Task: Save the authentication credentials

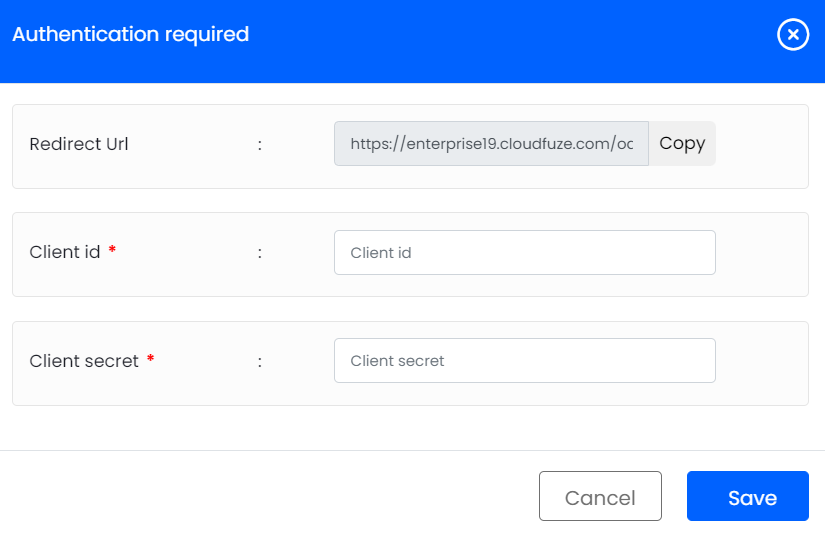Action: coord(747,497)
